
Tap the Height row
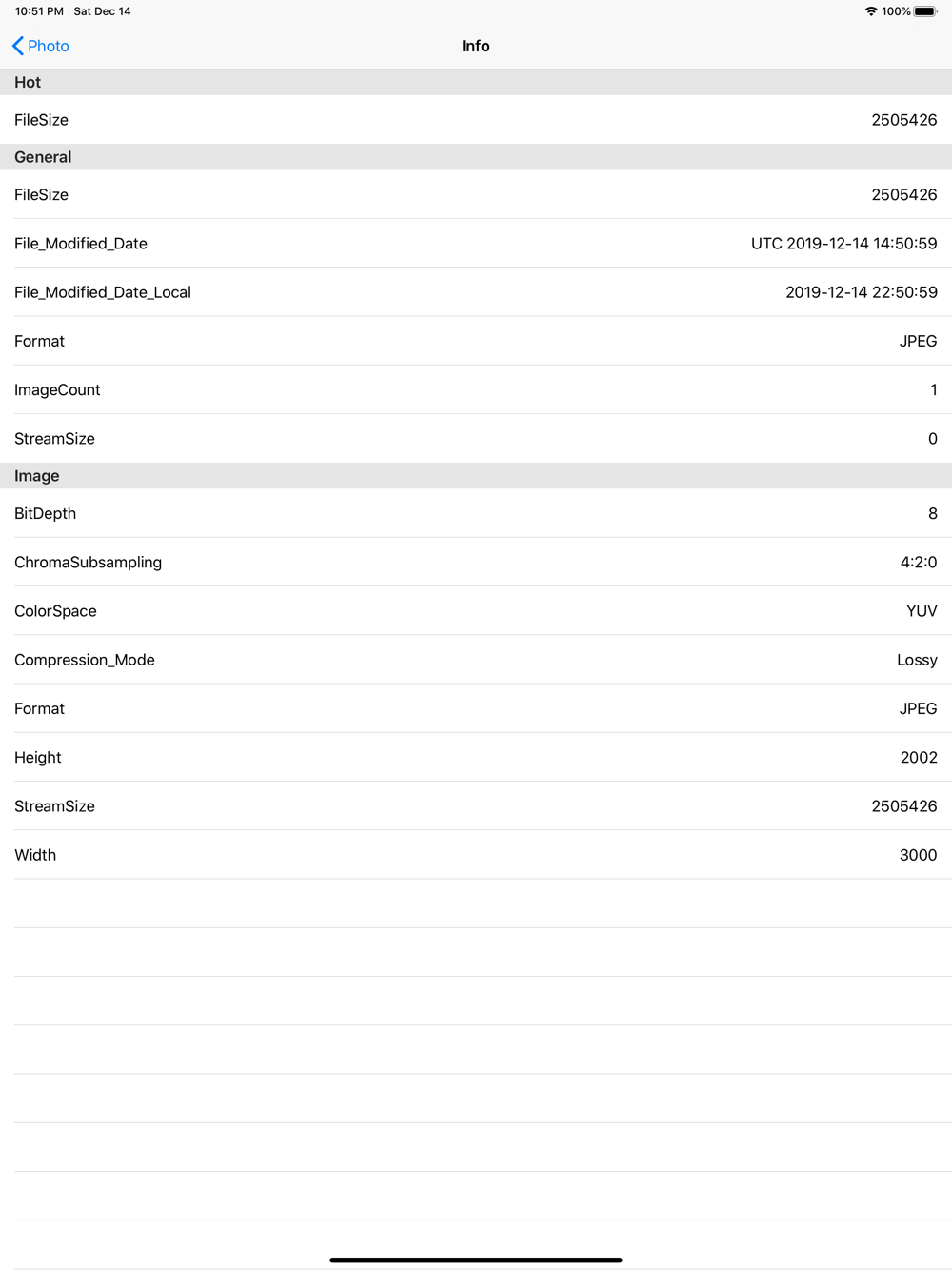[x=476, y=757]
